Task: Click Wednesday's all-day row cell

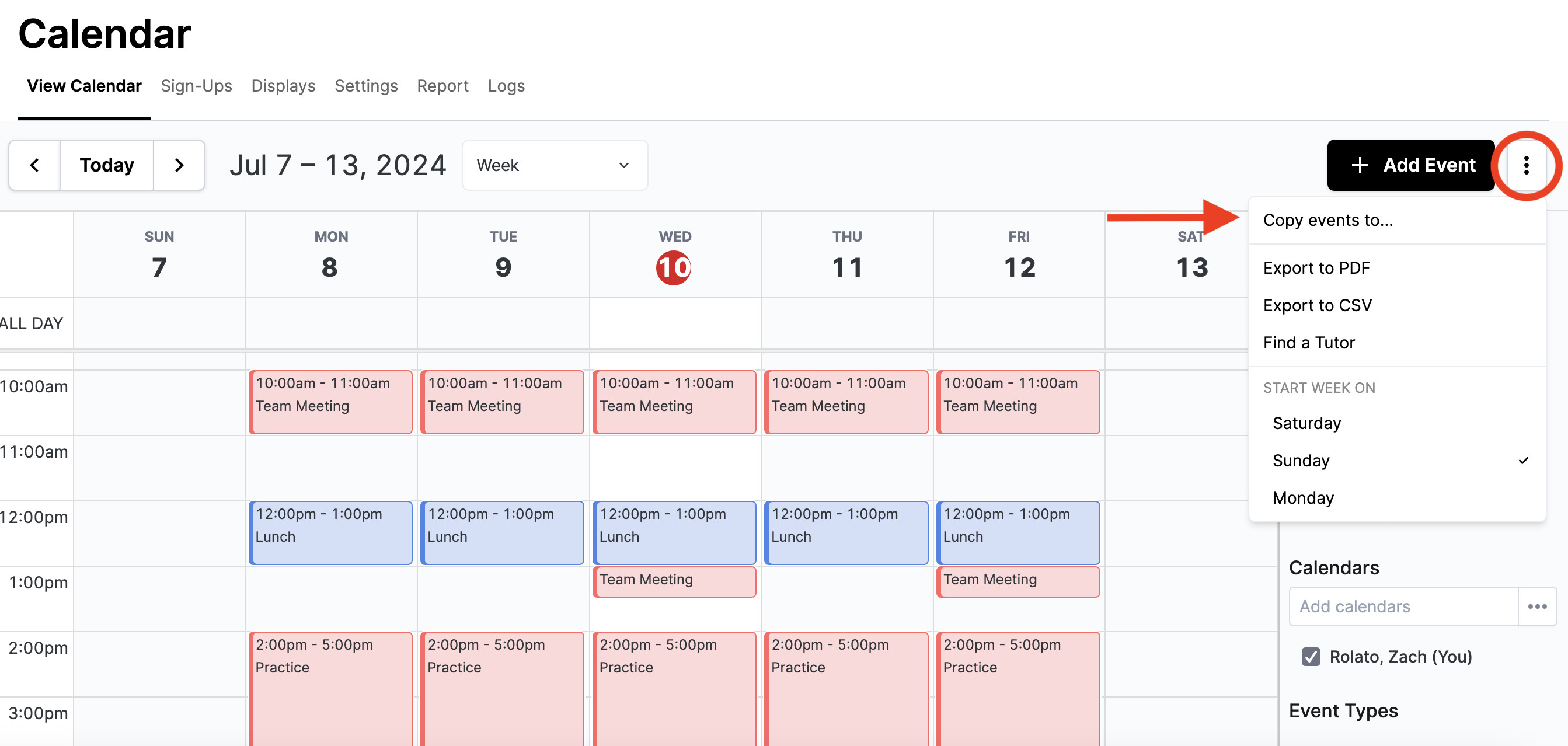Action: click(x=675, y=323)
